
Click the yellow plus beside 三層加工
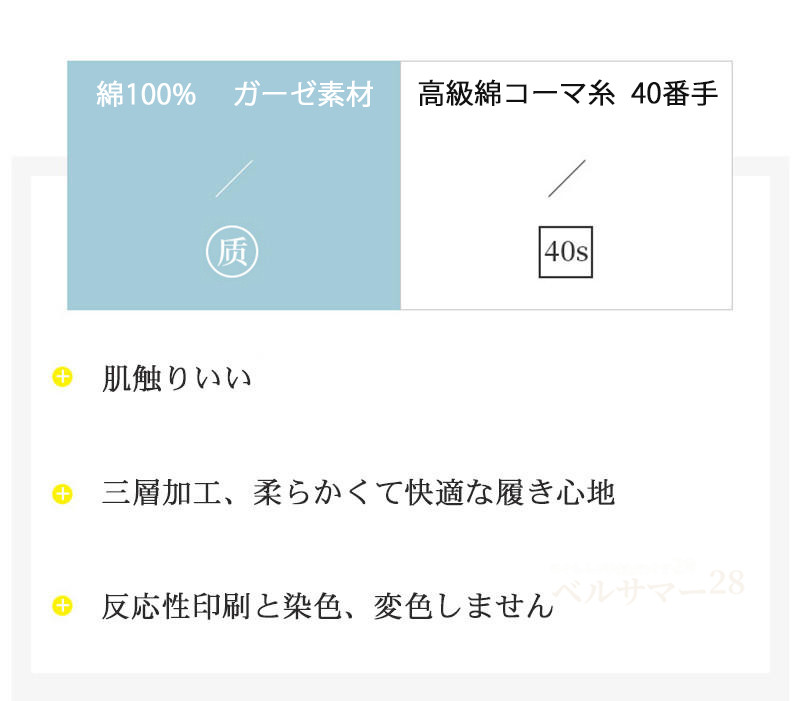[63, 493]
